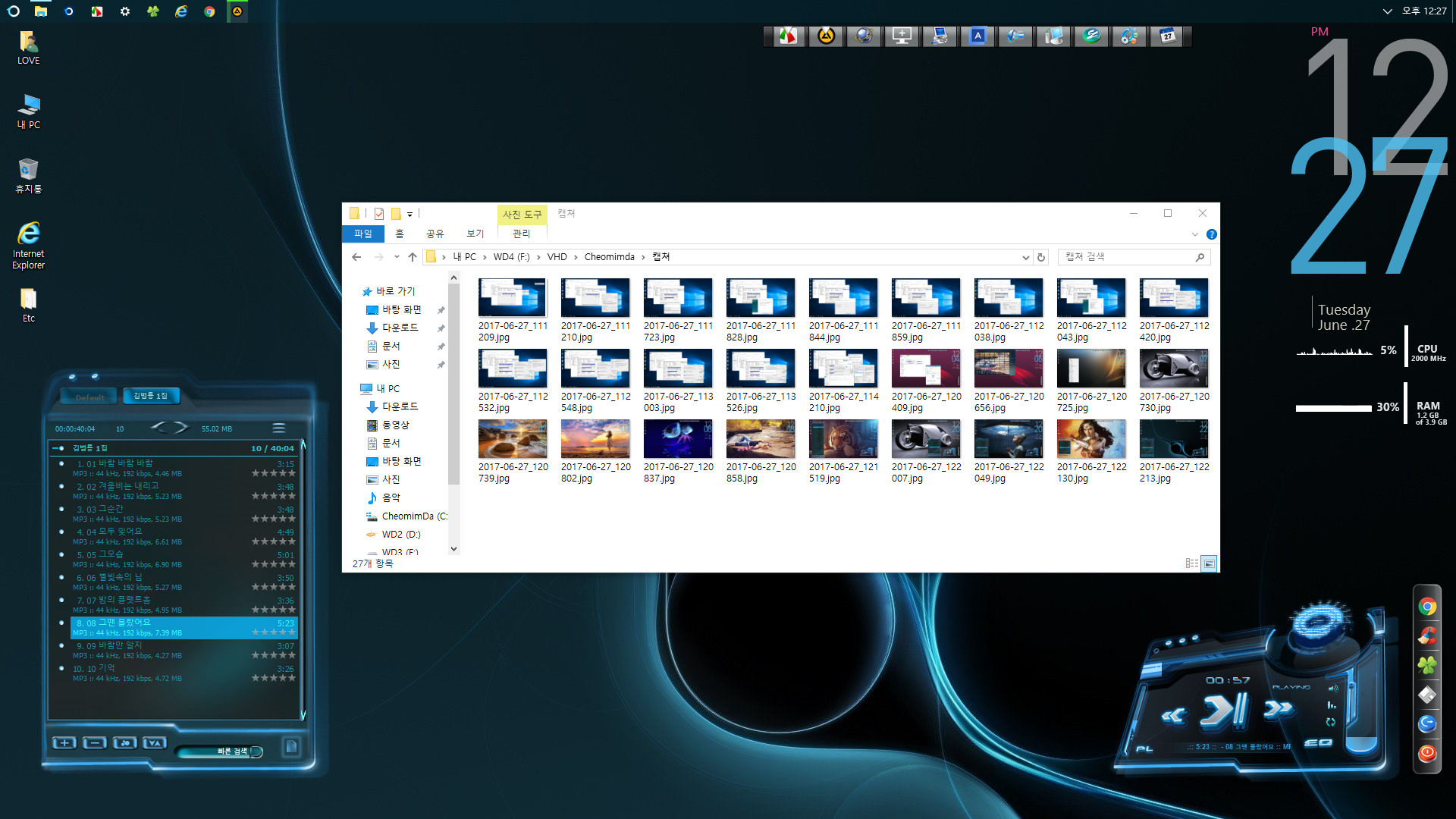Open the green clover app in the dock
Screen dimensions: 1456x819
(1427, 665)
